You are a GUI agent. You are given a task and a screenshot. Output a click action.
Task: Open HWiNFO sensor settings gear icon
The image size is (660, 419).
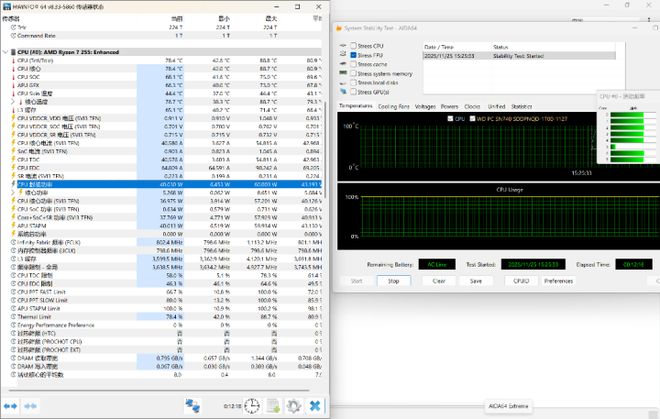click(x=293, y=405)
